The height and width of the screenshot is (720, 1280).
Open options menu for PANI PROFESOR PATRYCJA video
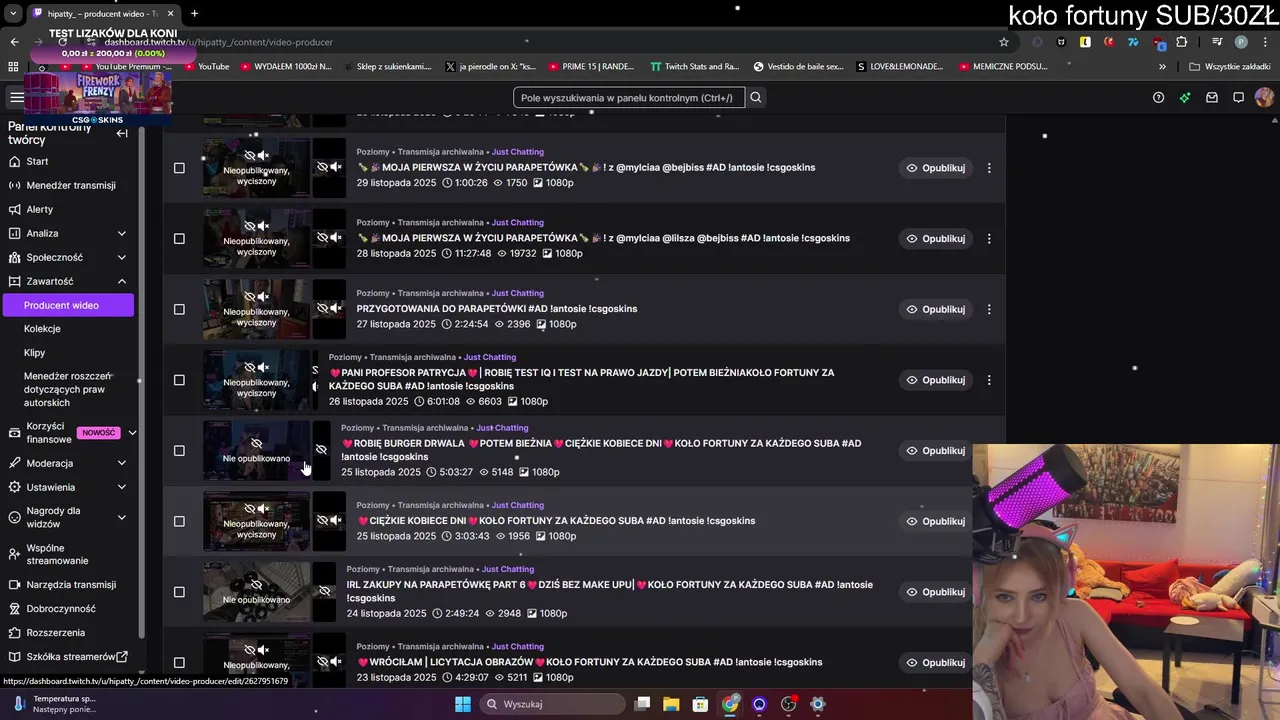989,380
